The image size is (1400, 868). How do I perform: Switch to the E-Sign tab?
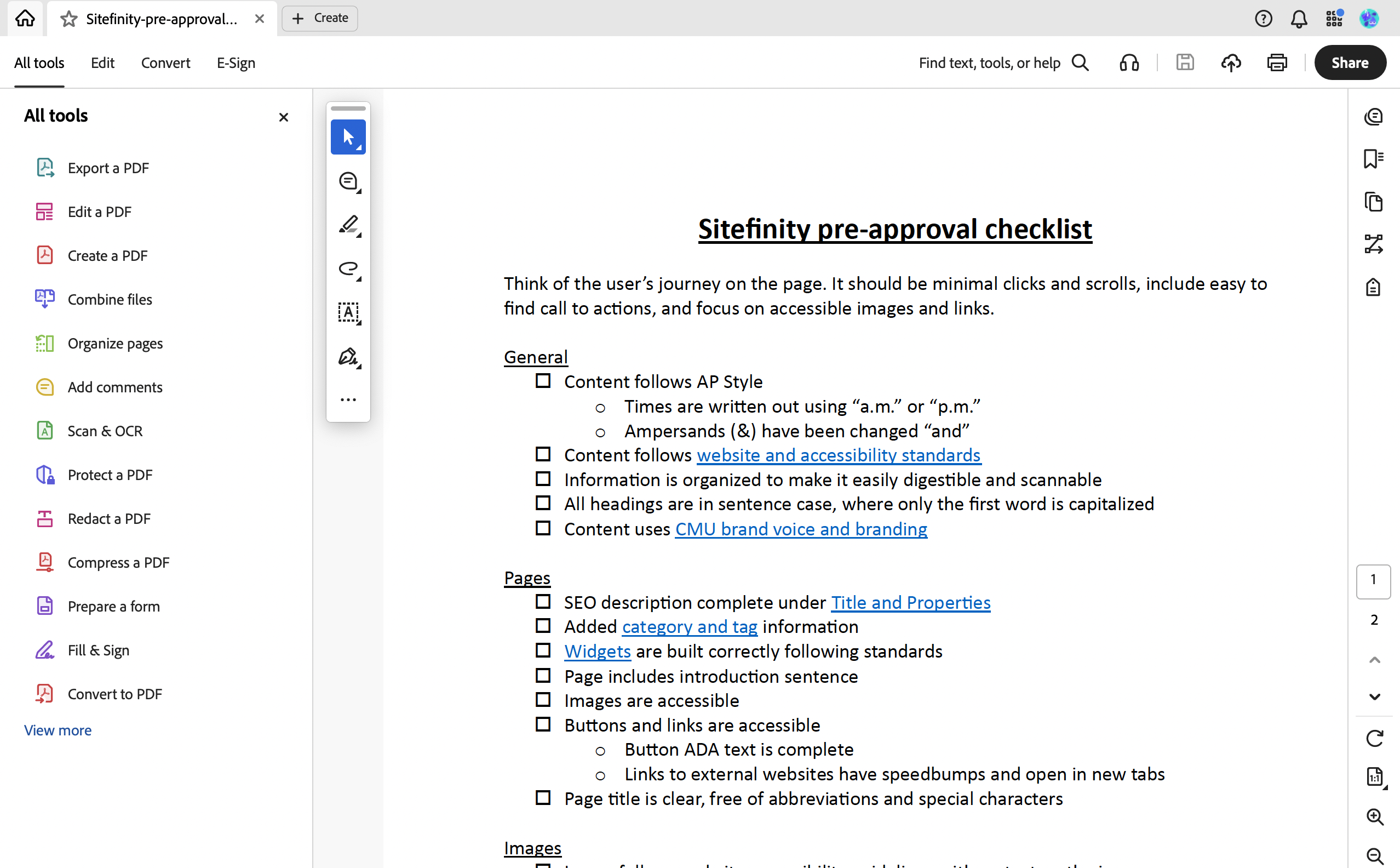pyautogui.click(x=235, y=62)
